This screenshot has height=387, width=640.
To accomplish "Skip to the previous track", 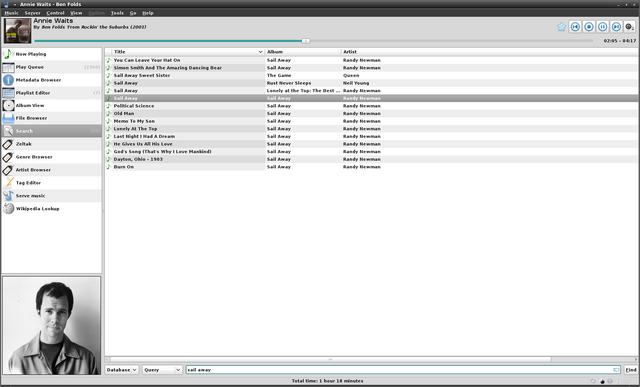I will (575, 27).
